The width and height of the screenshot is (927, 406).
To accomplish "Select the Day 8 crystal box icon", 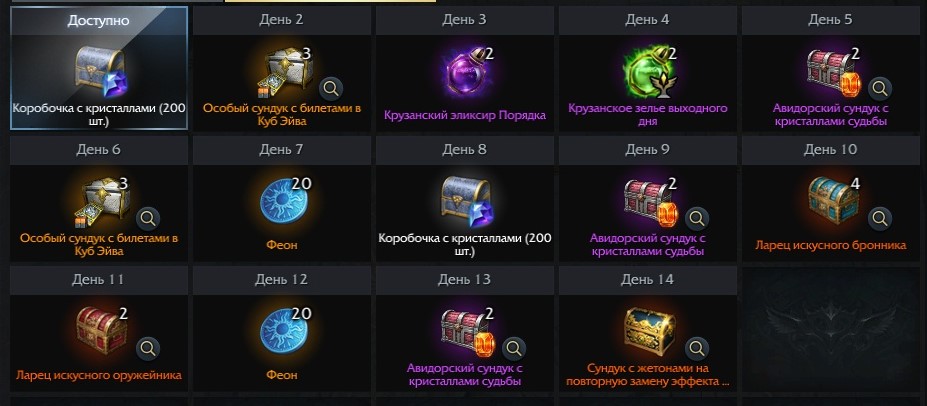I will point(466,202).
